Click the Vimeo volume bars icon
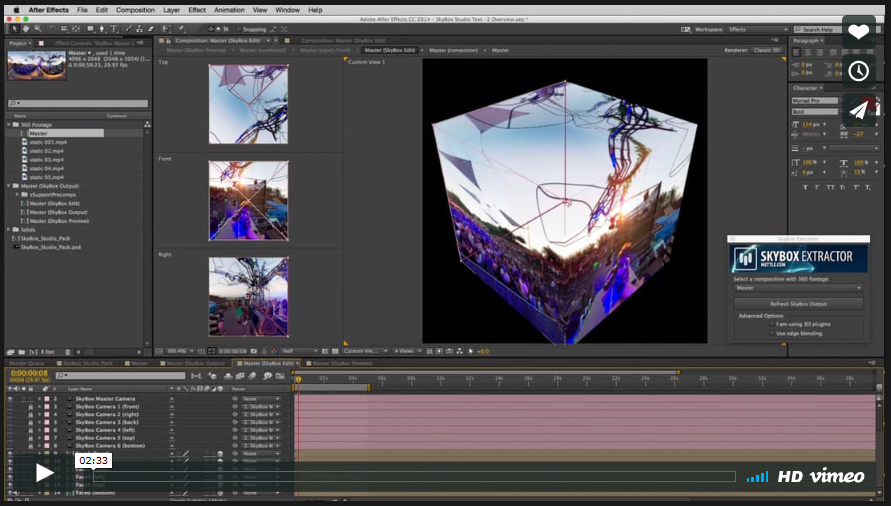This screenshot has height=506, width=891. 757,476
